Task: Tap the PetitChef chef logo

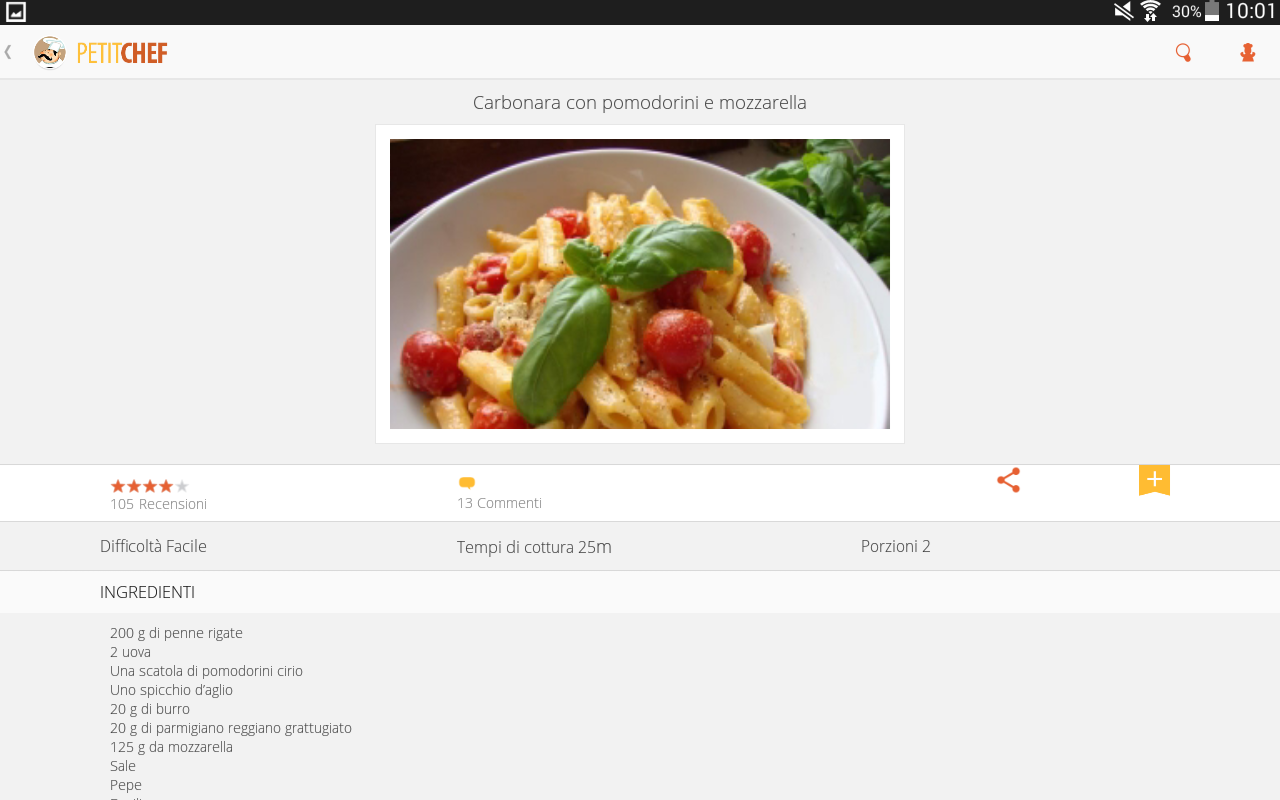Action: (x=50, y=52)
